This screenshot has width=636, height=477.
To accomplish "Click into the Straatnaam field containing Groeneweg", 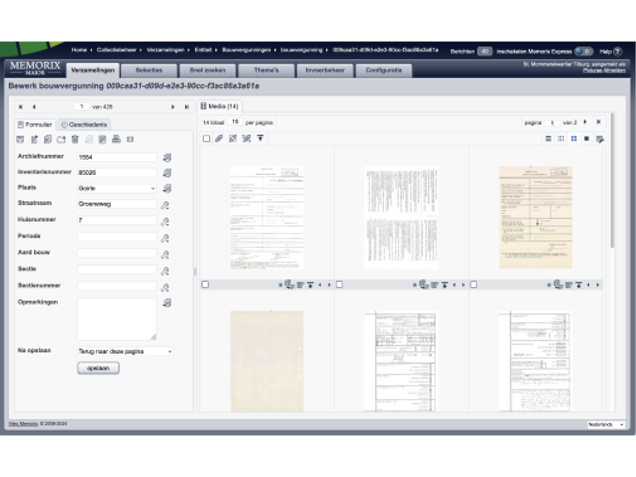I will (117, 204).
